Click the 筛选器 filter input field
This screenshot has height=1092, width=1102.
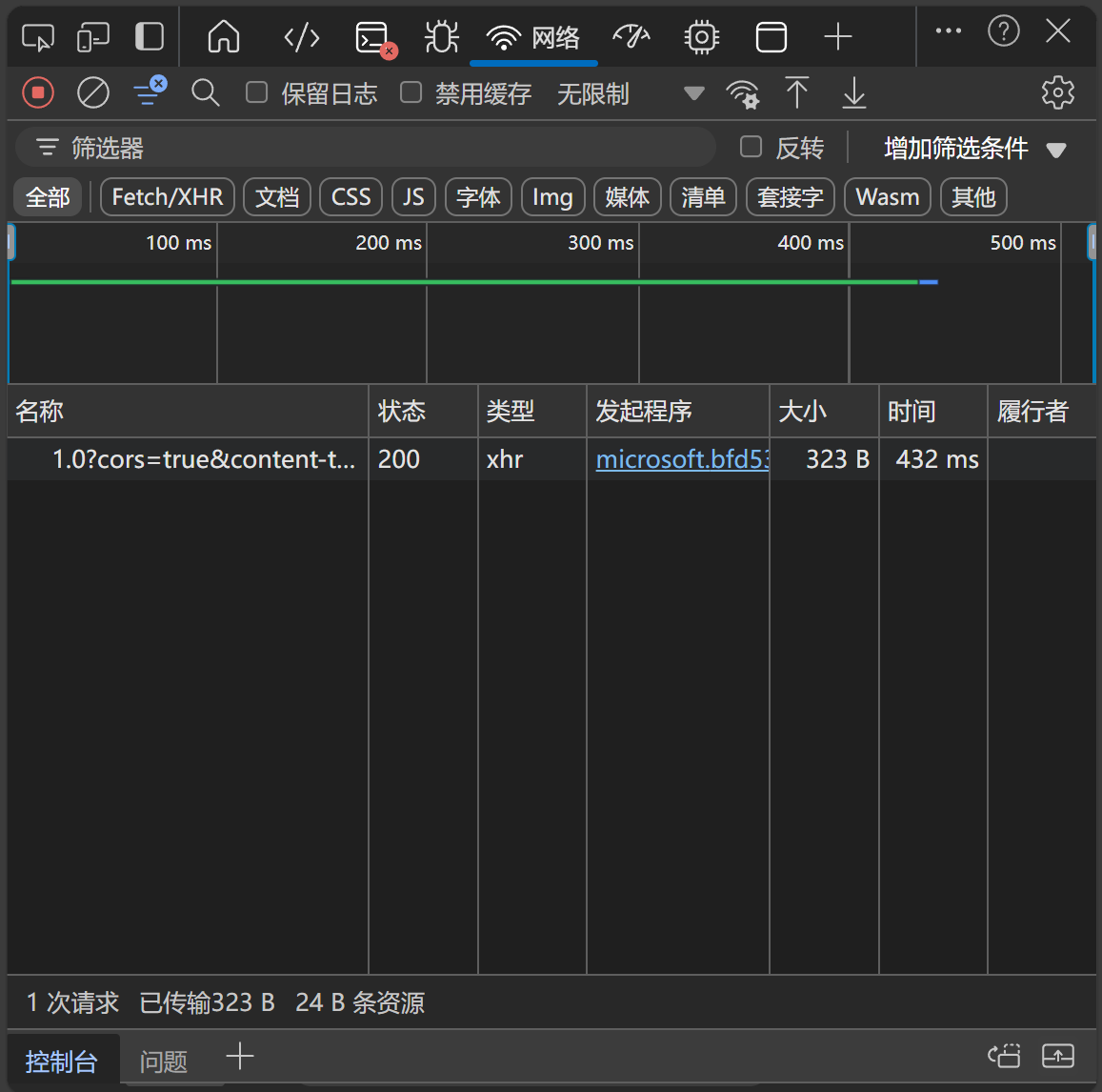(381, 148)
